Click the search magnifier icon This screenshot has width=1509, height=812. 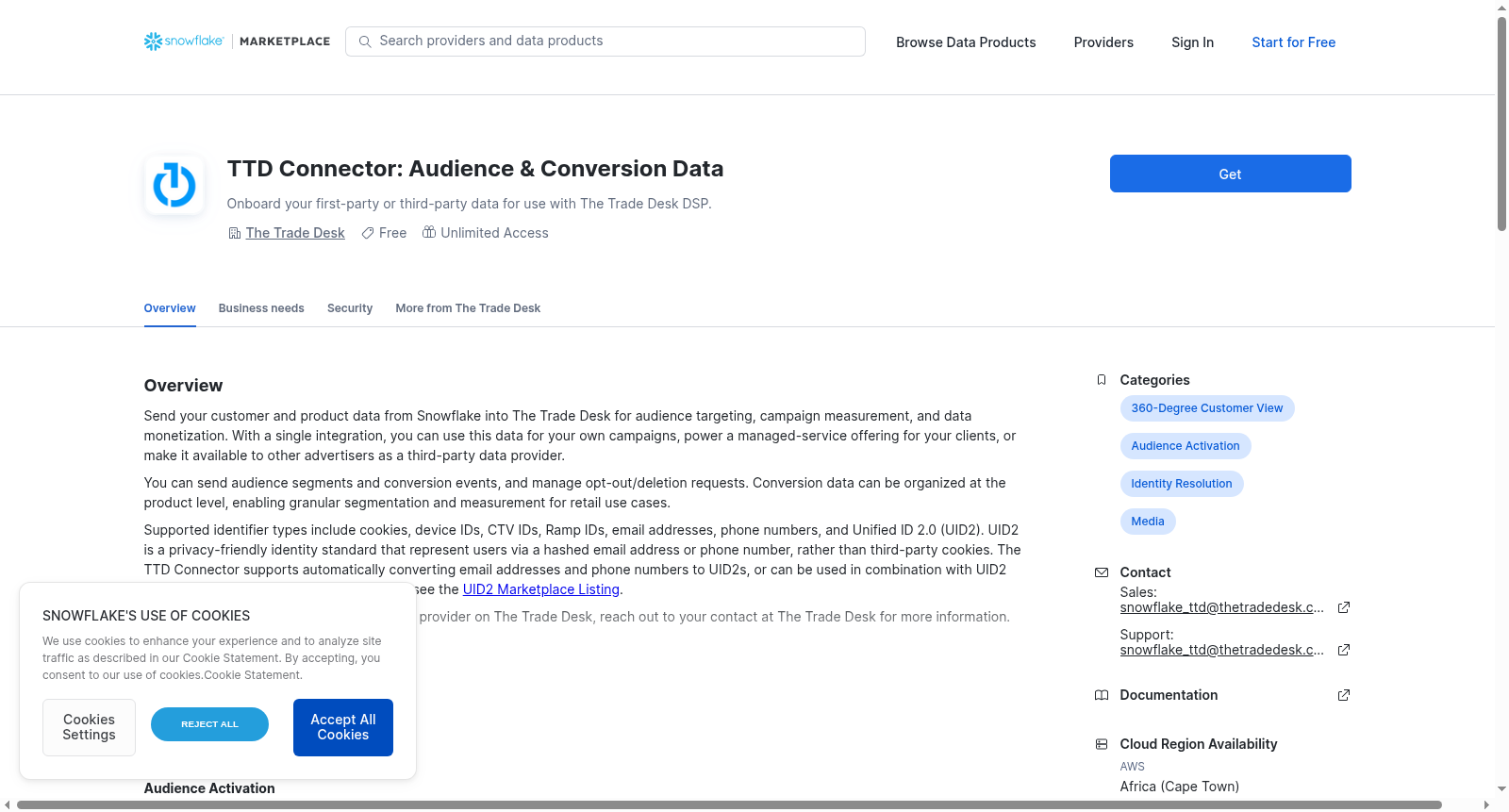click(x=365, y=41)
